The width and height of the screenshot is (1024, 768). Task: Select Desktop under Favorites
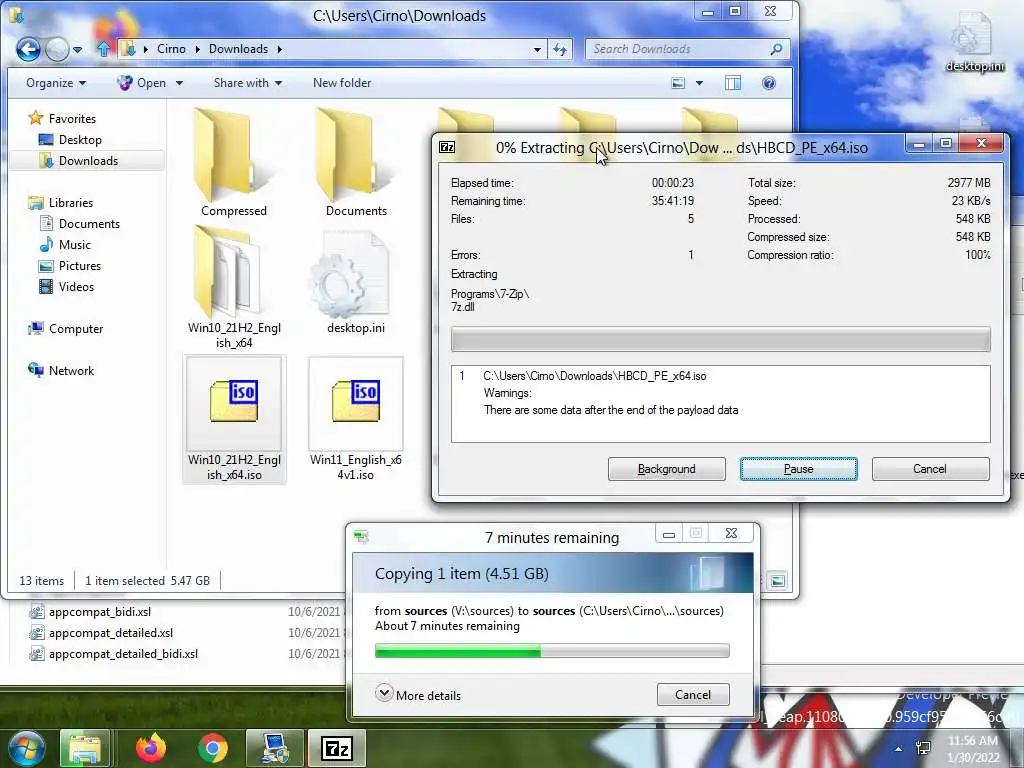tap(70, 140)
